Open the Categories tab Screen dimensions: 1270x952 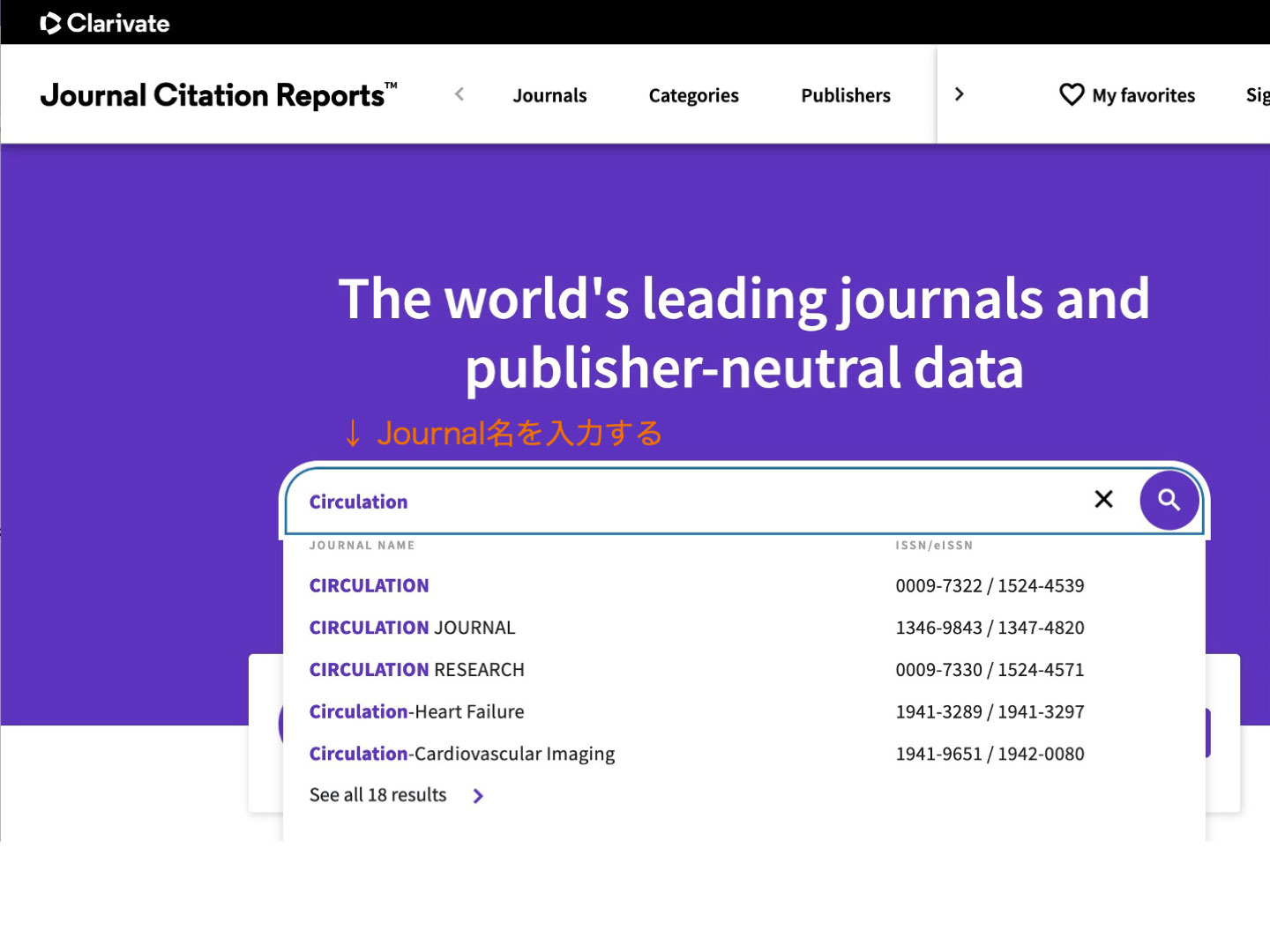pos(694,95)
